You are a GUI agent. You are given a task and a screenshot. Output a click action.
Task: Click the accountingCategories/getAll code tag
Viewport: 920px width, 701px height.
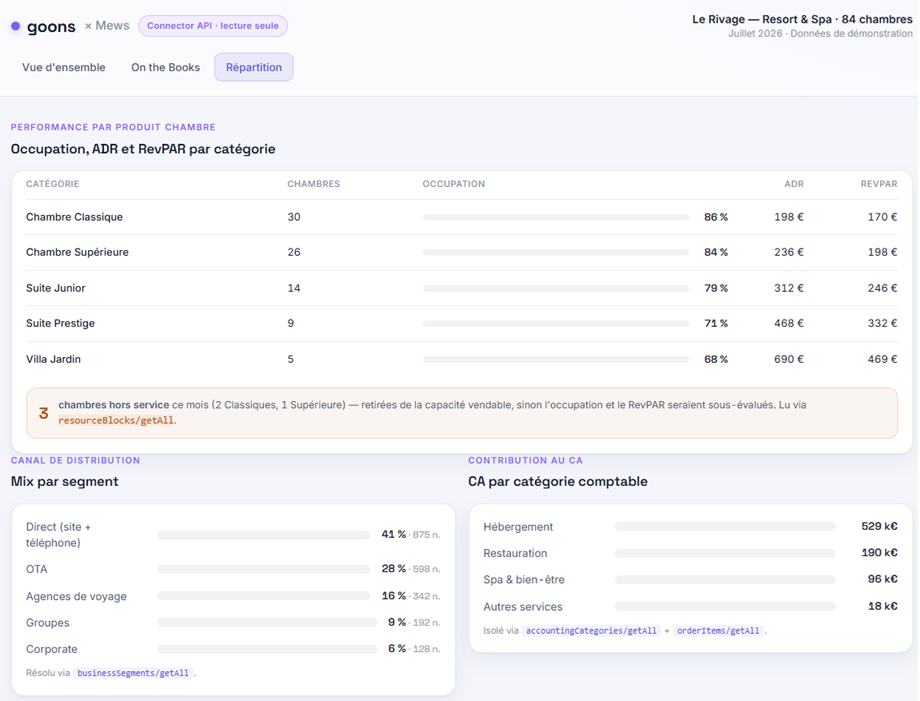click(x=591, y=631)
